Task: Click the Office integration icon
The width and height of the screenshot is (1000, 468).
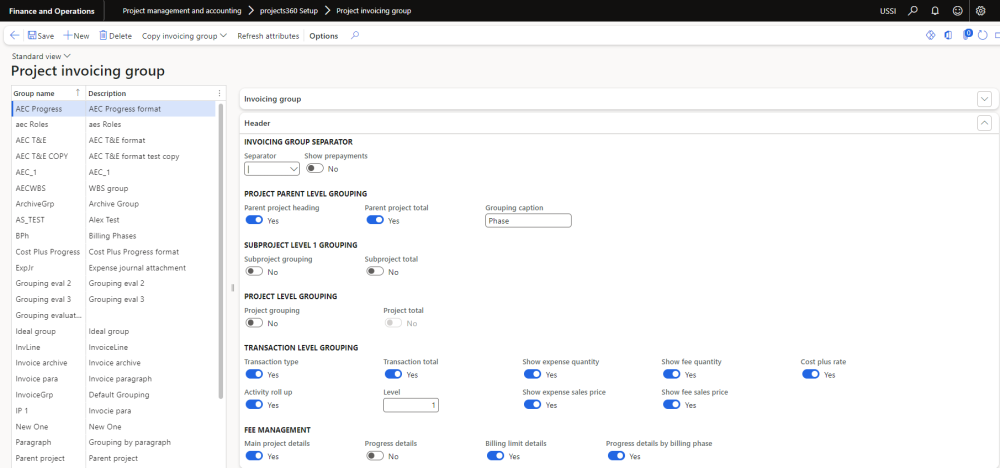Action: 948,35
